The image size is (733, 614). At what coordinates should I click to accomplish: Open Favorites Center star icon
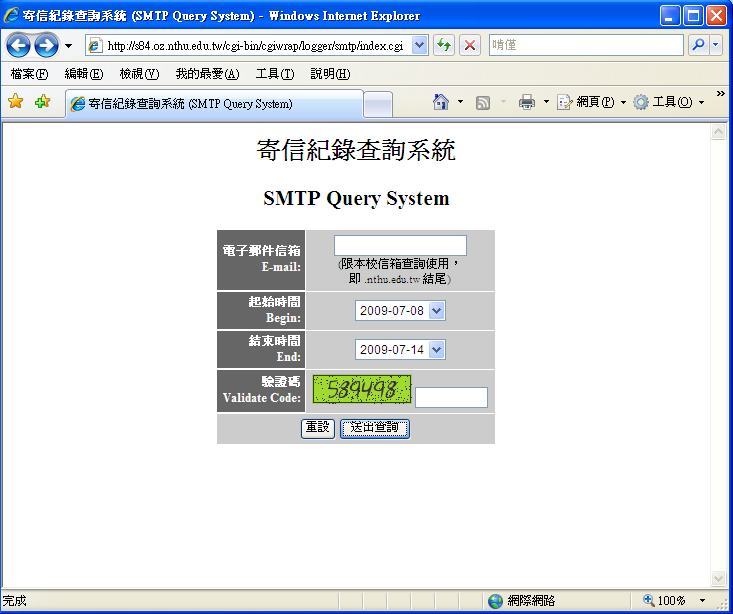pyautogui.click(x=15, y=102)
